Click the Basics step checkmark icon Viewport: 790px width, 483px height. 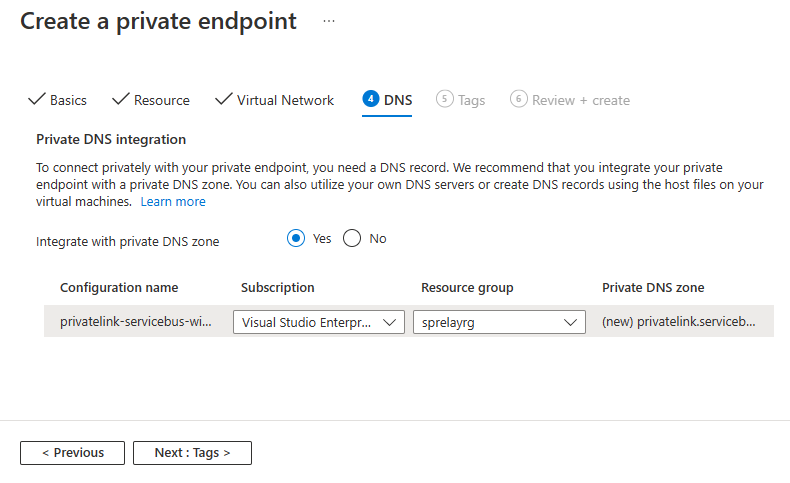37,99
